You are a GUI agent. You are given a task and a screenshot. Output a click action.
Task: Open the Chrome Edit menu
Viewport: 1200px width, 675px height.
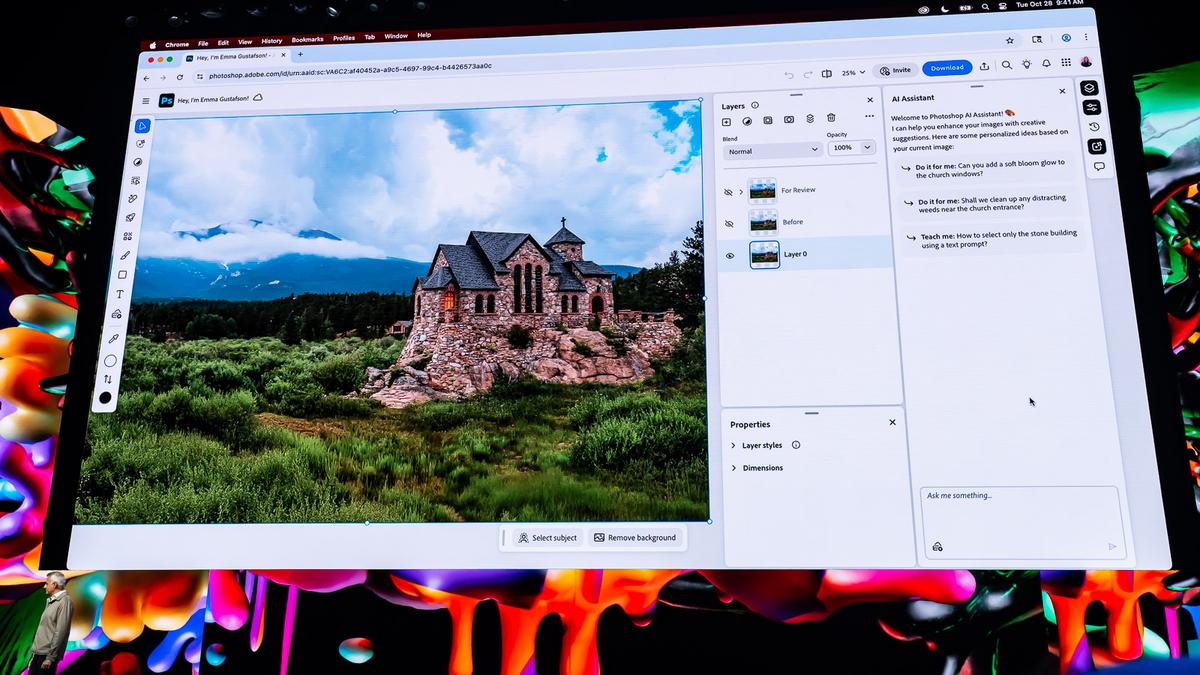223,43
